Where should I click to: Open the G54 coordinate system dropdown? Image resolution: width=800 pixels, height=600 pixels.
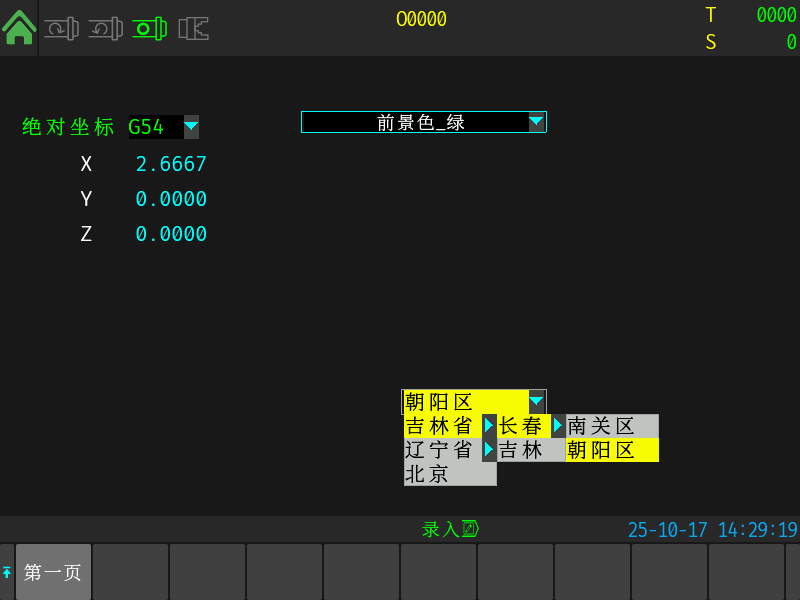[191, 127]
